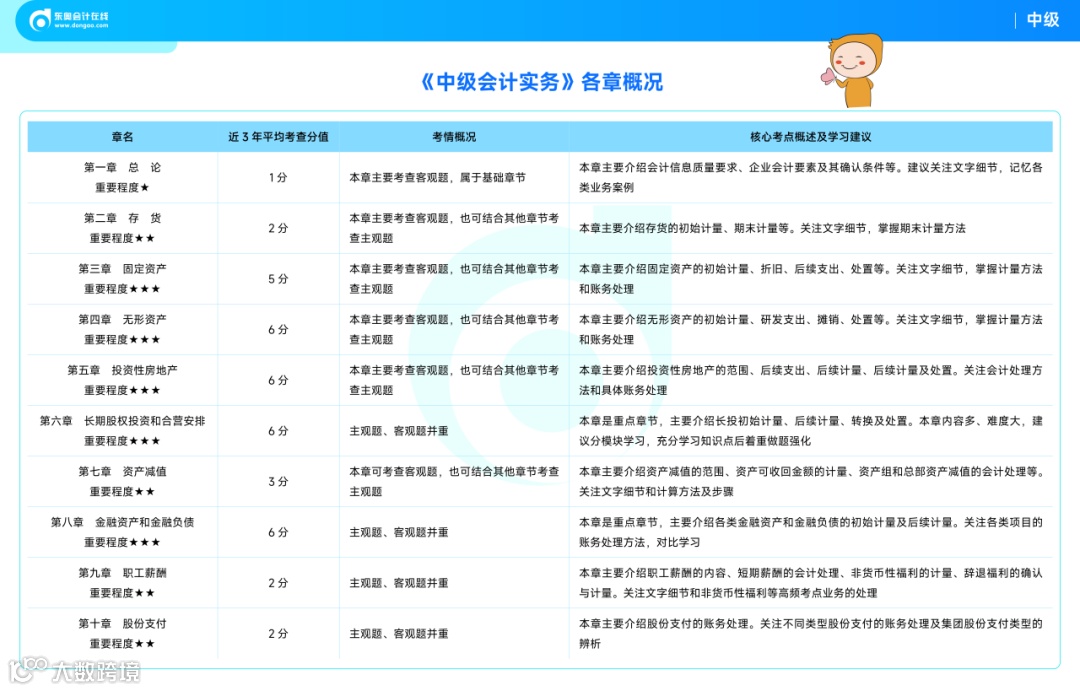Screen dimensions: 1080x691
Task: Click the 长投 key chapter advice text
Action: [811, 431]
